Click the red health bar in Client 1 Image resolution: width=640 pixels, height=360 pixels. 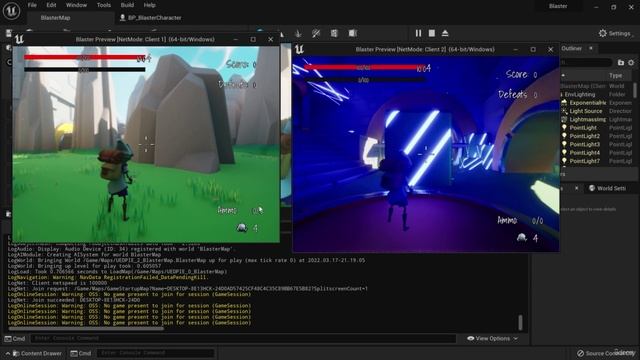click(85, 58)
